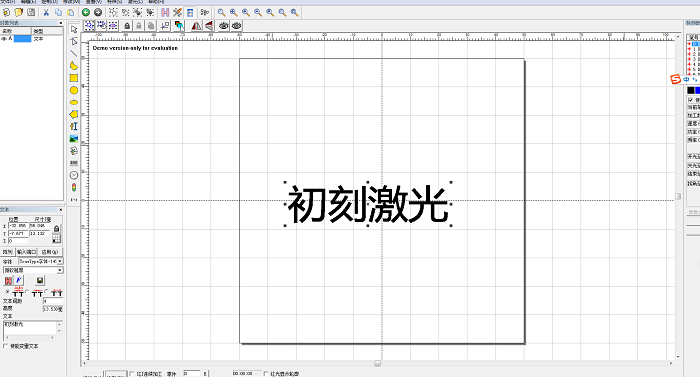Click the black padlock lock-object icon

tap(127, 26)
